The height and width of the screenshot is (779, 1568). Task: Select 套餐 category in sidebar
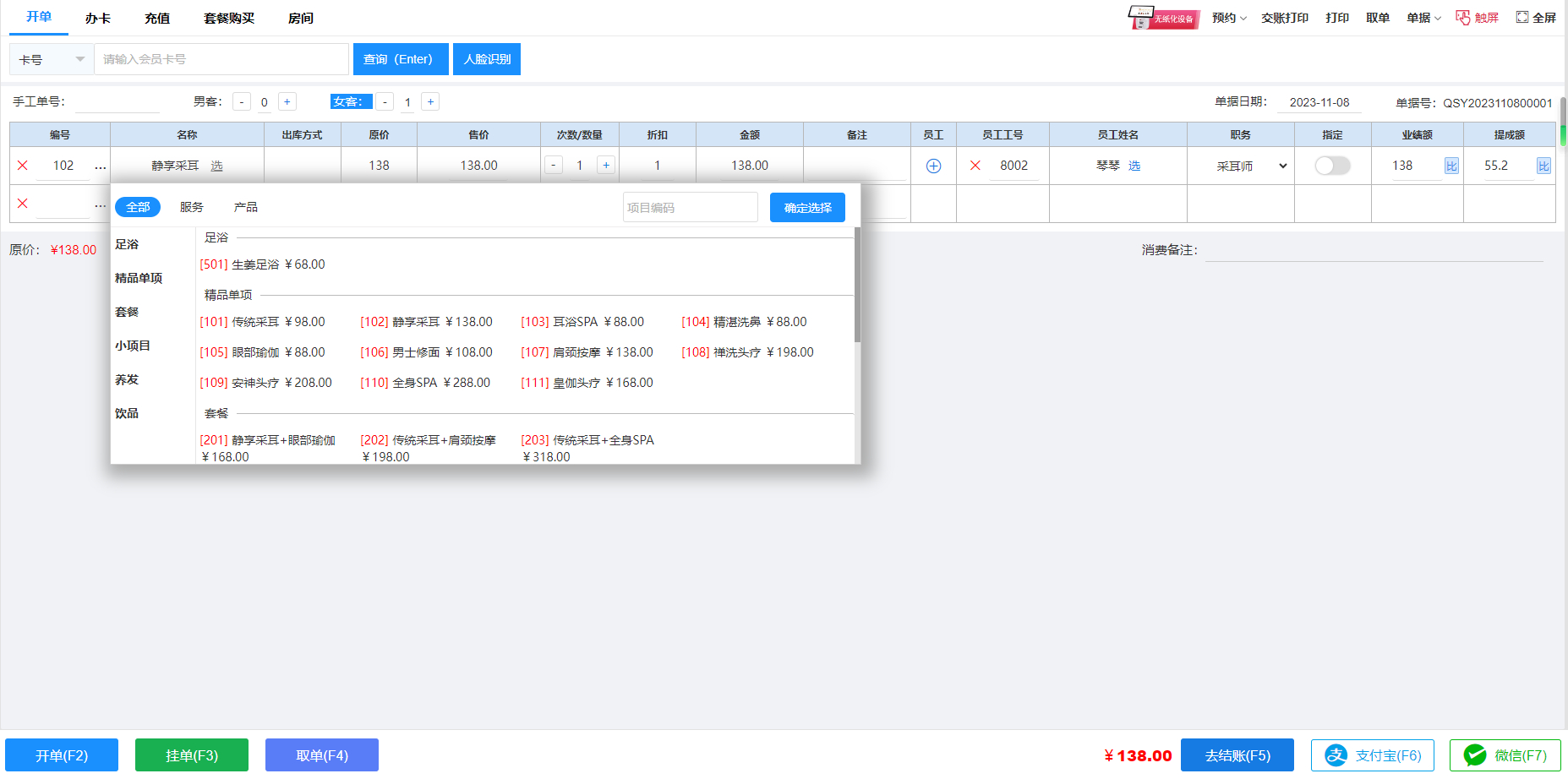(127, 312)
